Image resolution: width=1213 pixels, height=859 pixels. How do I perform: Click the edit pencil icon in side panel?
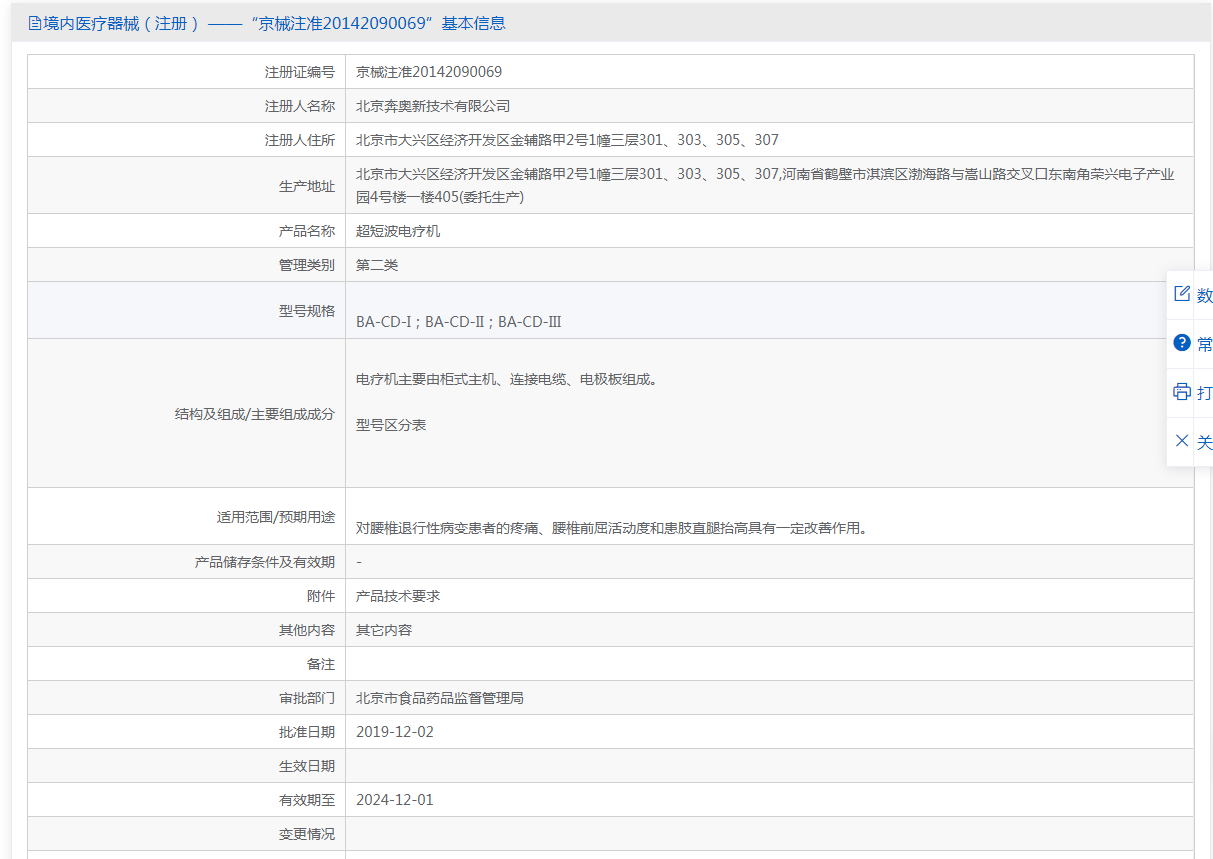[x=1182, y=294]
